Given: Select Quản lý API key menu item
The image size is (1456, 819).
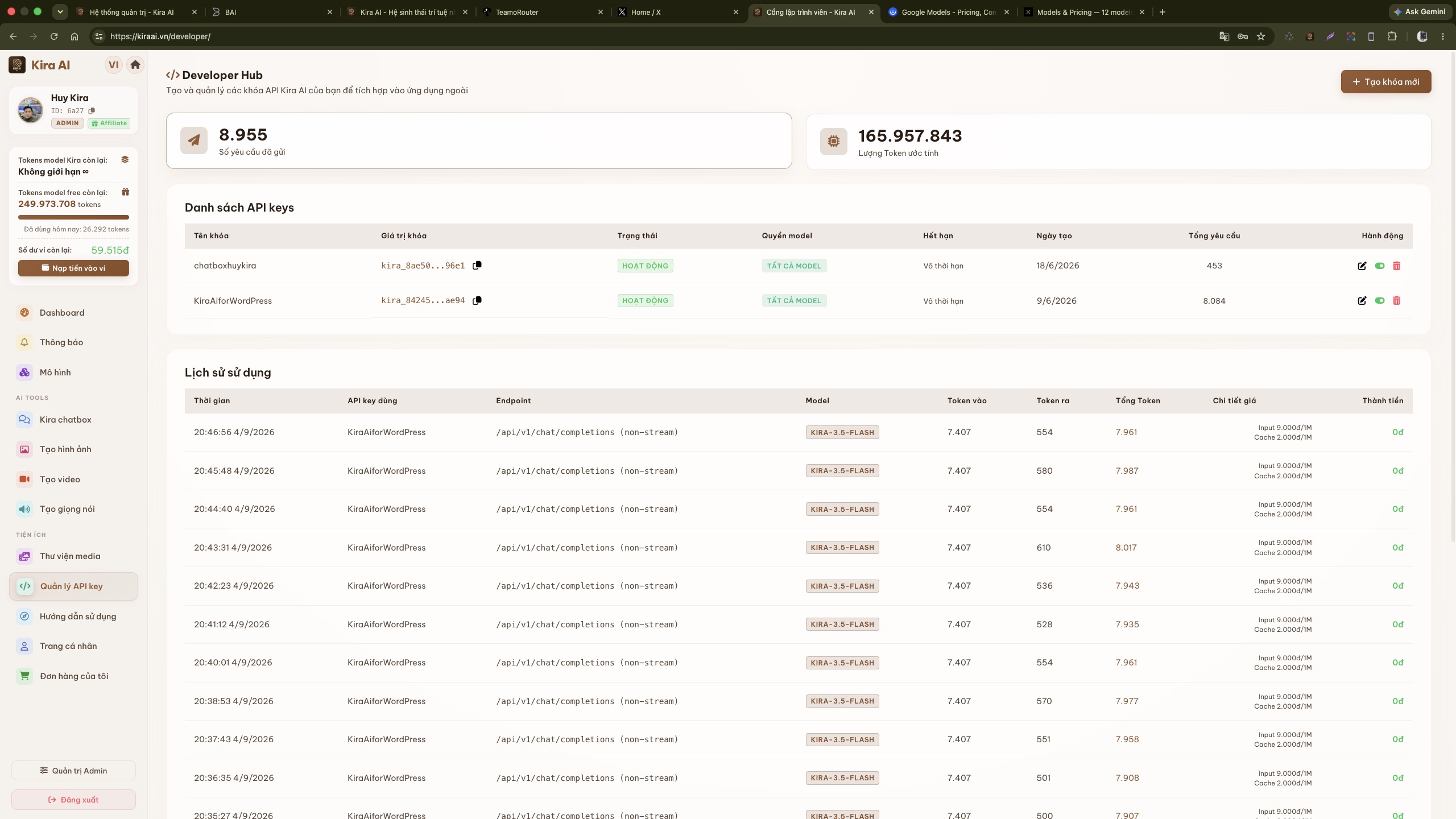Looking at the screenshot, I should 73,586.
